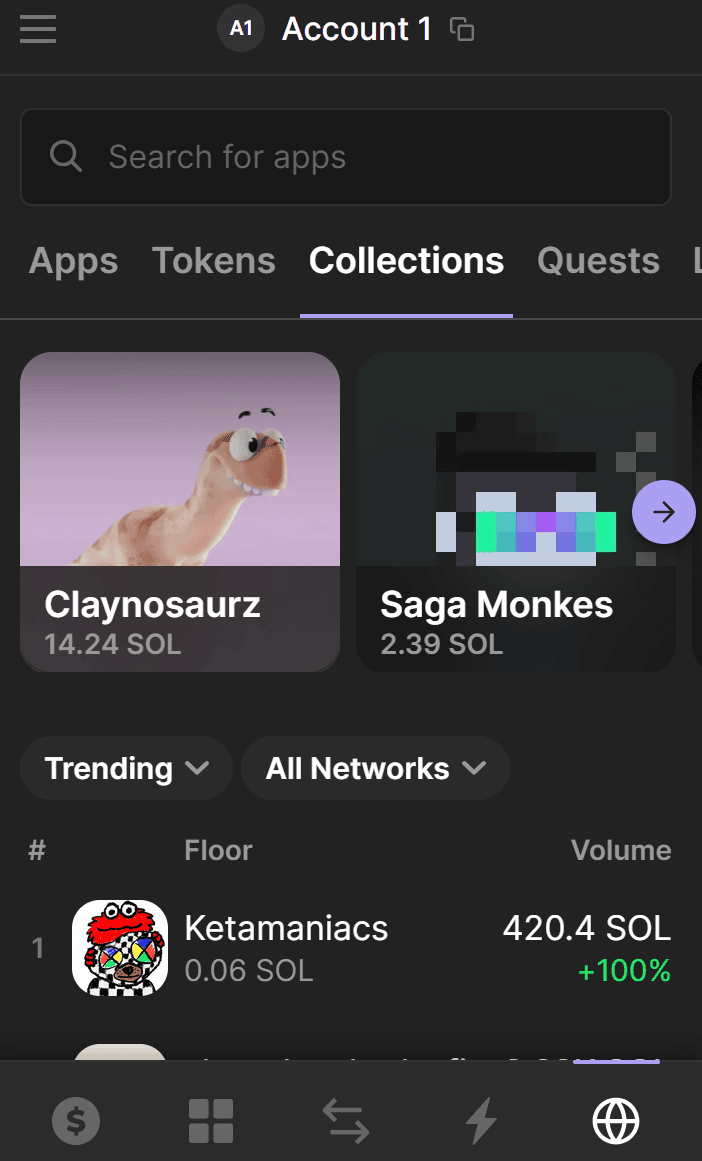Open the Claynosaurz collection card
Image resolution: width=702 pixels, height=1161 pixels.
point(180,511)
